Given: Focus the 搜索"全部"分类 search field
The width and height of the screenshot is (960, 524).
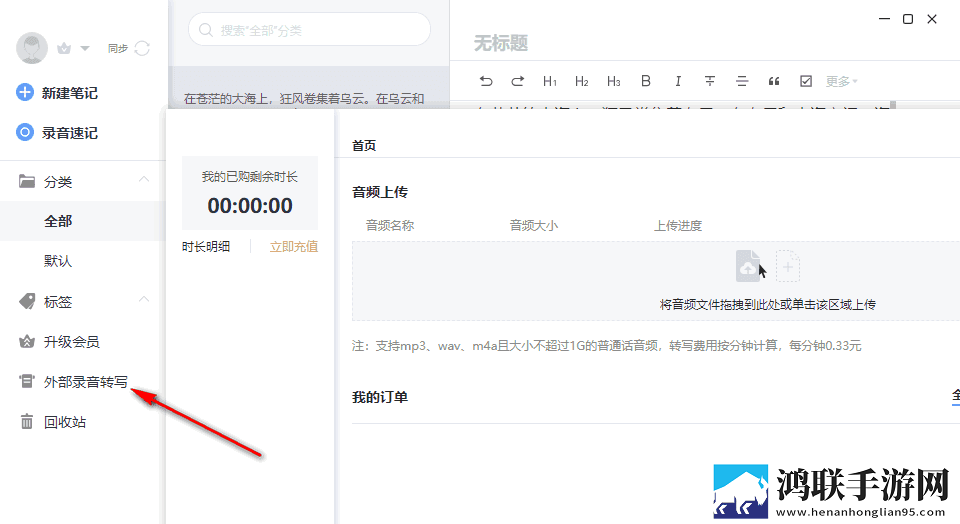Looking at the screenshot, I should click(309, 29).
